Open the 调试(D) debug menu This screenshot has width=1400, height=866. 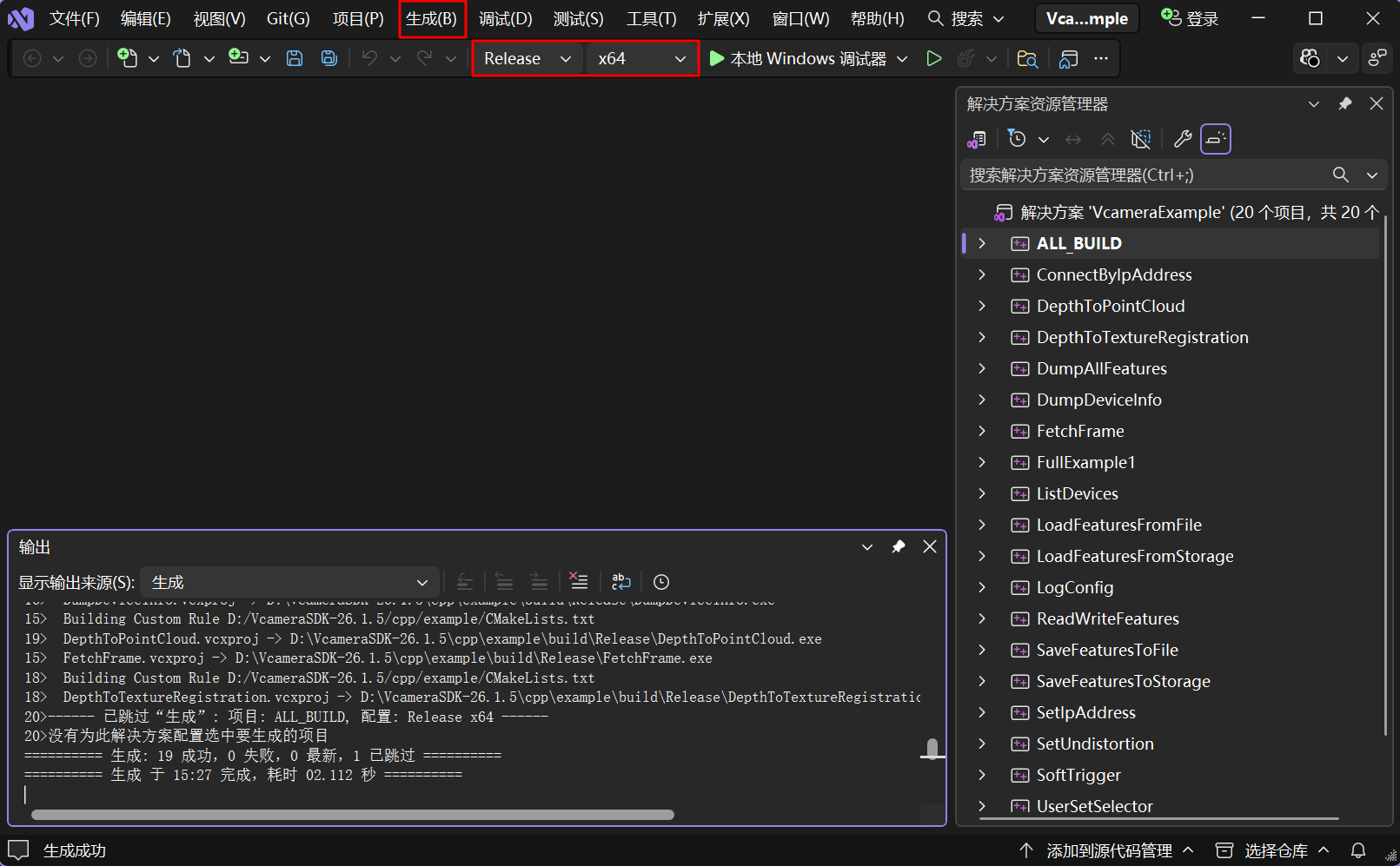(x=505, y=18)
